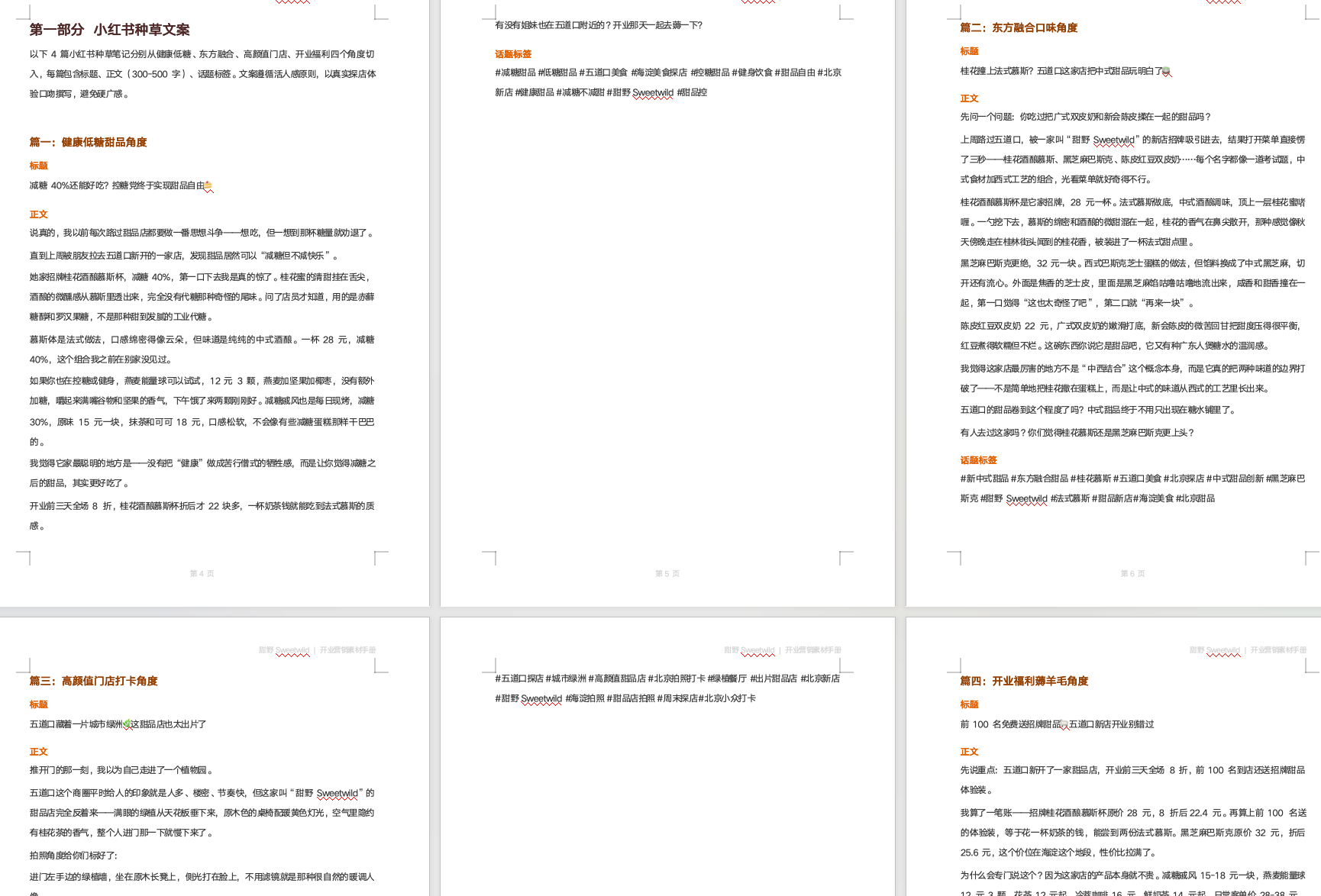Click the emoji after 免费送招牌甜品
Viewport: 1321px width, 896px height.
coord(1064,724)
